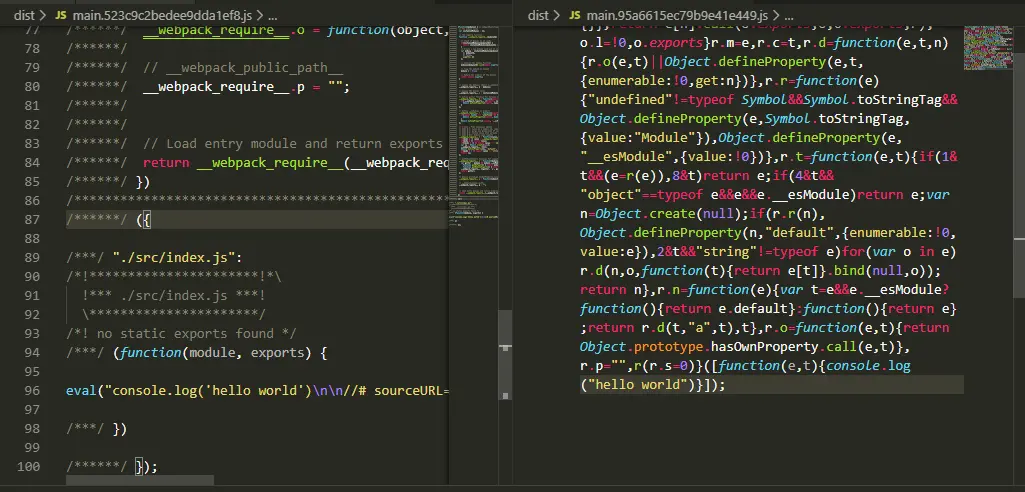Click the '// __webpack_public_path__' comment

[243, 67]
